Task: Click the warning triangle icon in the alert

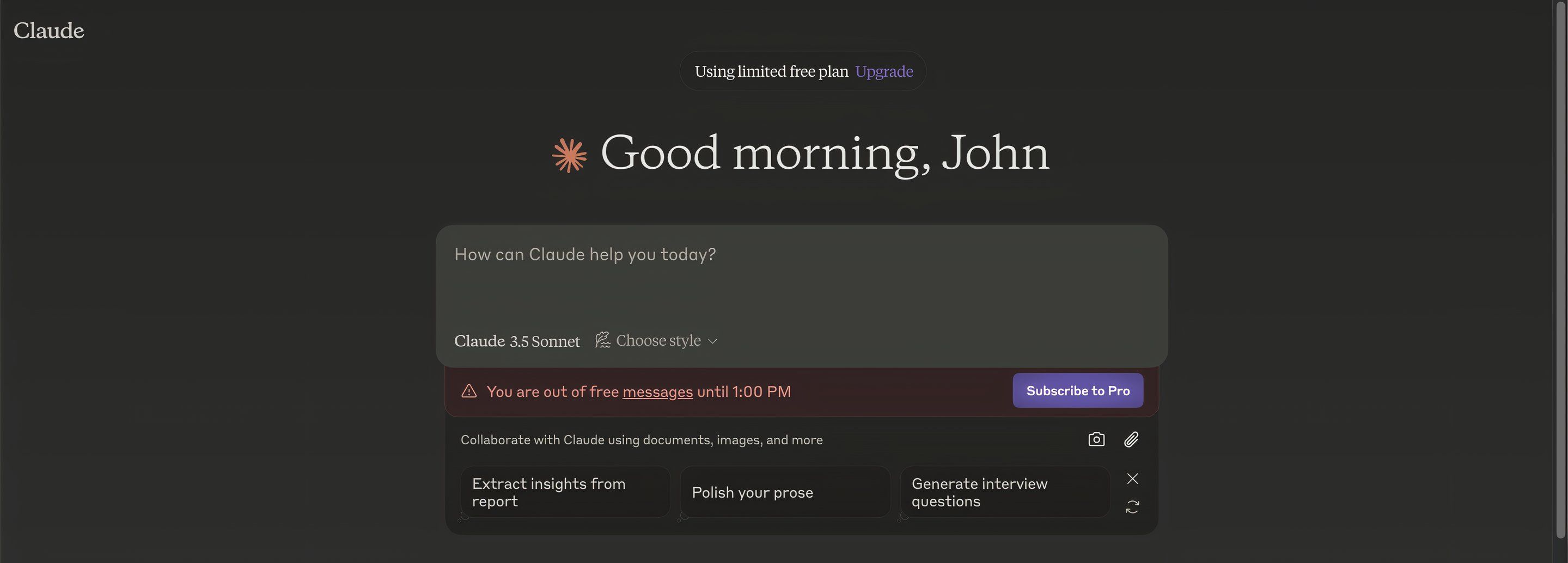Action: [469, 391]
